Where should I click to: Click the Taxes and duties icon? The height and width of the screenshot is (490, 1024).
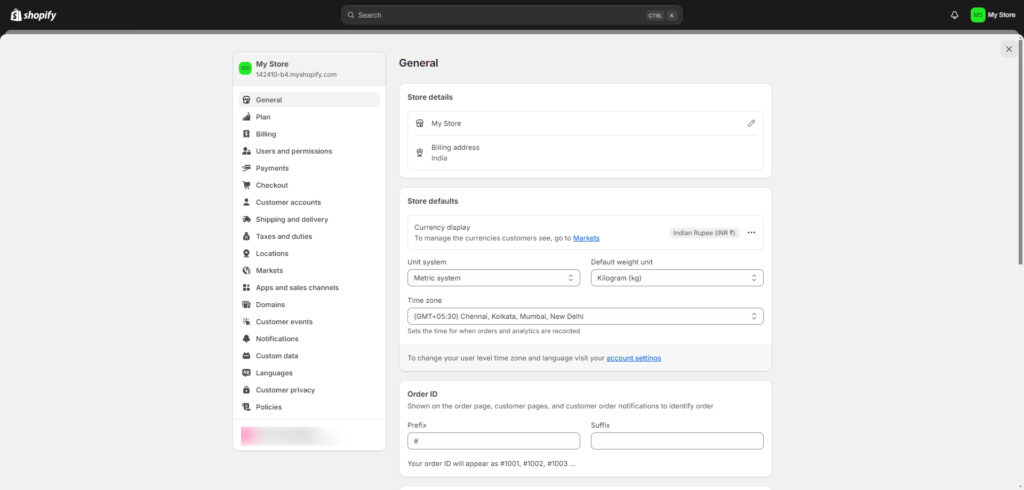click(x=246, y=237)
